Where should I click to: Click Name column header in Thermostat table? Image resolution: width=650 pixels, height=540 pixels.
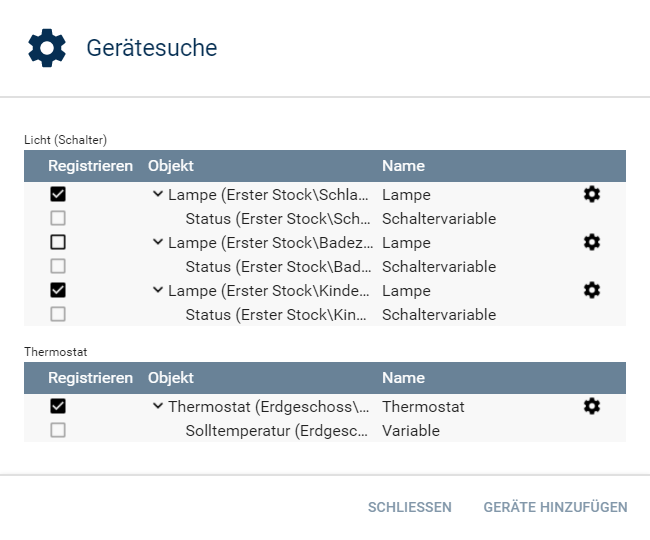[x=403, y=378]
